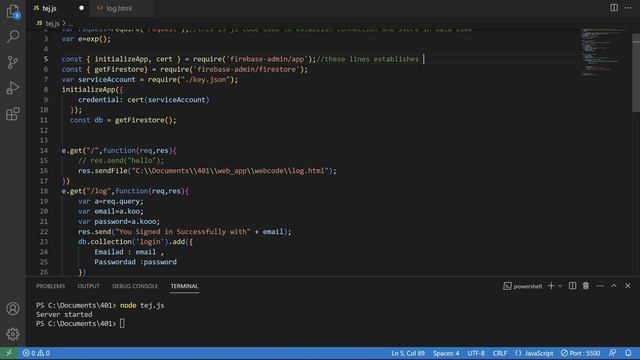
Task: Click the 'serviceAccount' variable on line 7
Action: coord(107,80)
